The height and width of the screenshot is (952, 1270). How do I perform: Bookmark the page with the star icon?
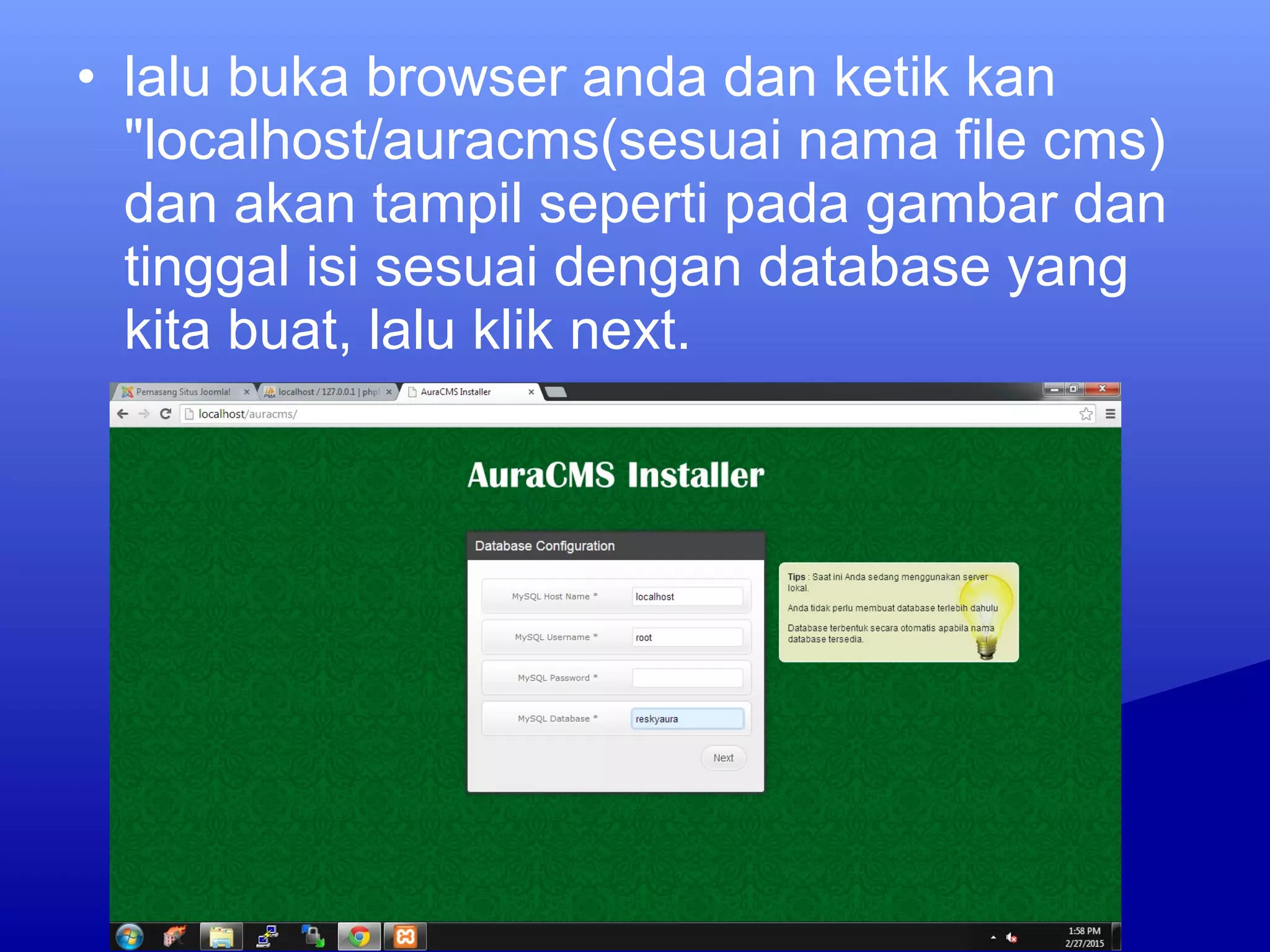[1086, 414]
